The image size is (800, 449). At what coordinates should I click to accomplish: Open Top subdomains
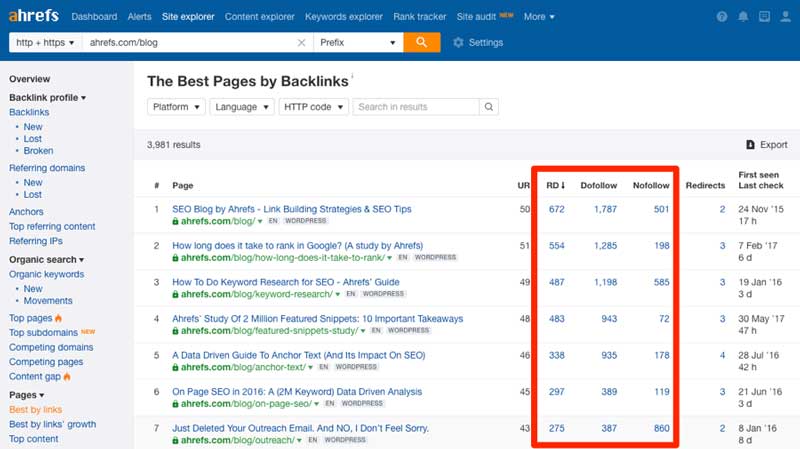click(x=43, y=333)
